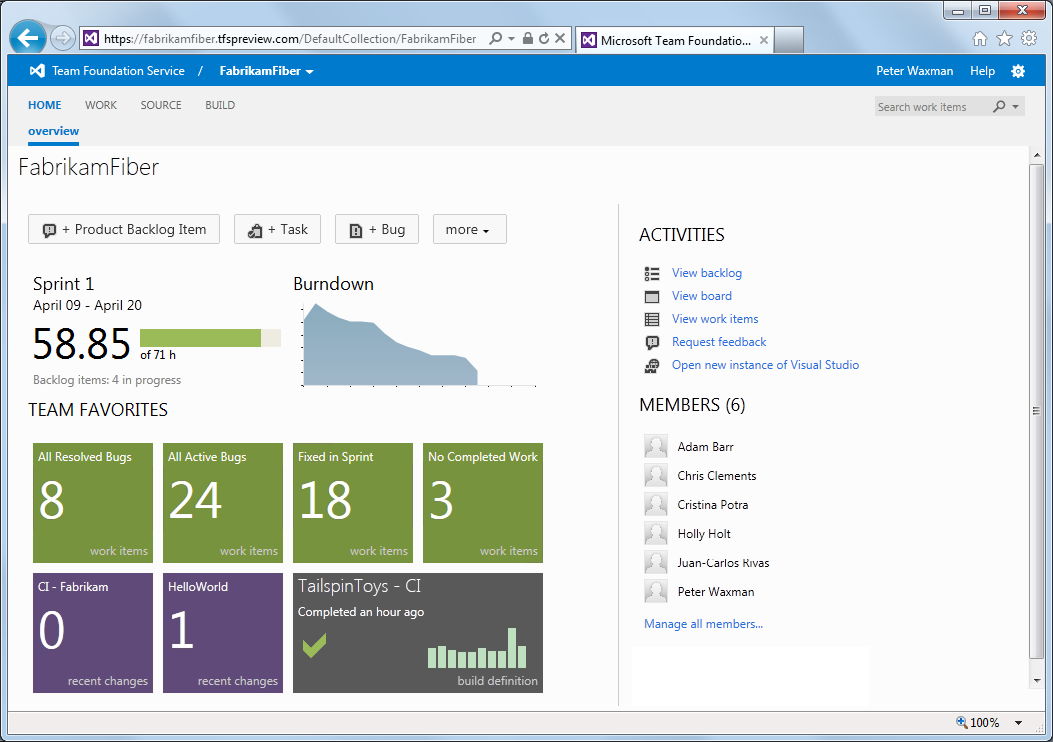Click Peter Waxman's member avatar
Viewport: 1053px width, 742px height.
click(x=655, y=592)
